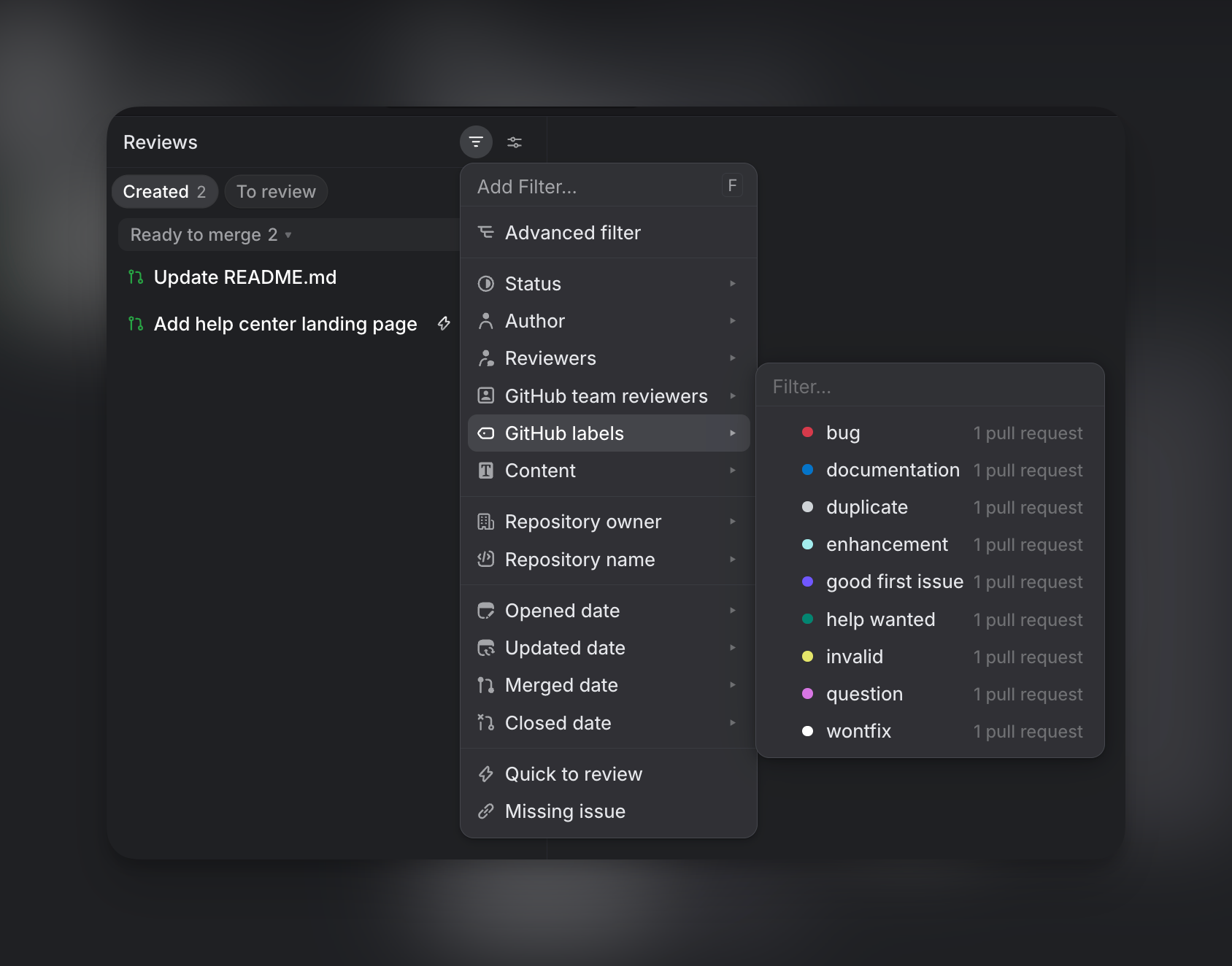Image resolution: width=1232 pixels, height=966 pixels.
Task: Select the help wanted label
Action: 930,619
